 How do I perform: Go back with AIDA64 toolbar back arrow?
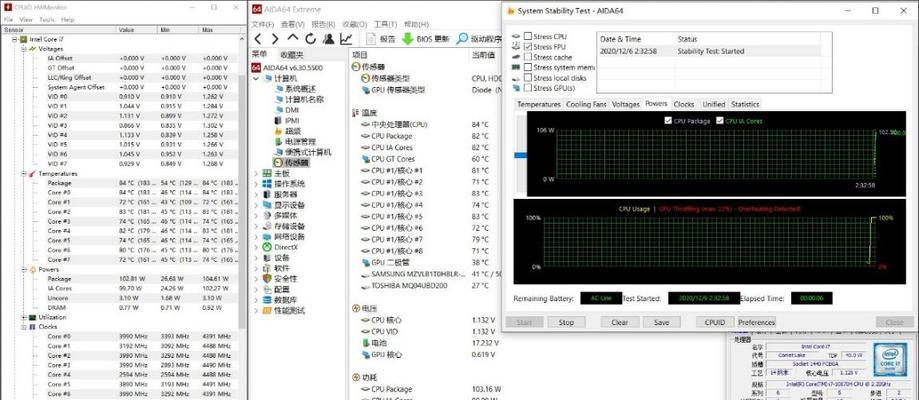click(257, 39)
